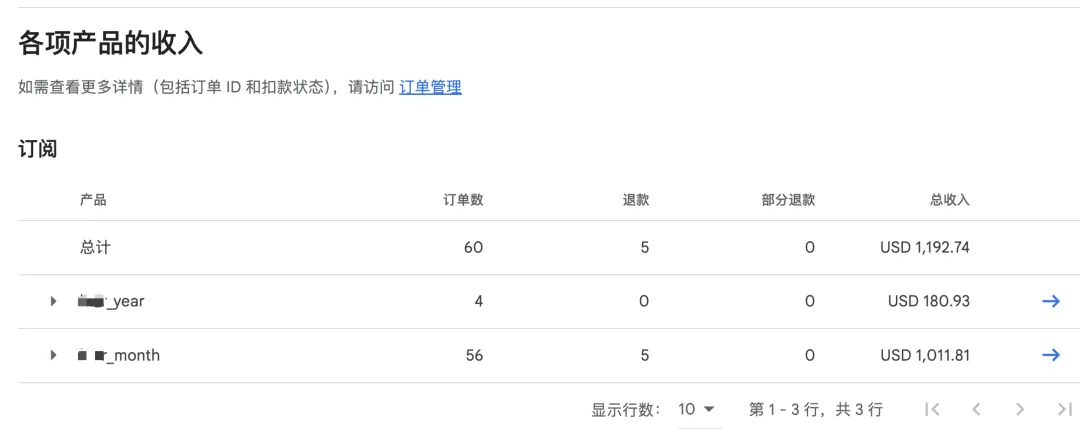Click the 订阅 section heading
This screenshot has width=1080, height=439.
[38, 149]
